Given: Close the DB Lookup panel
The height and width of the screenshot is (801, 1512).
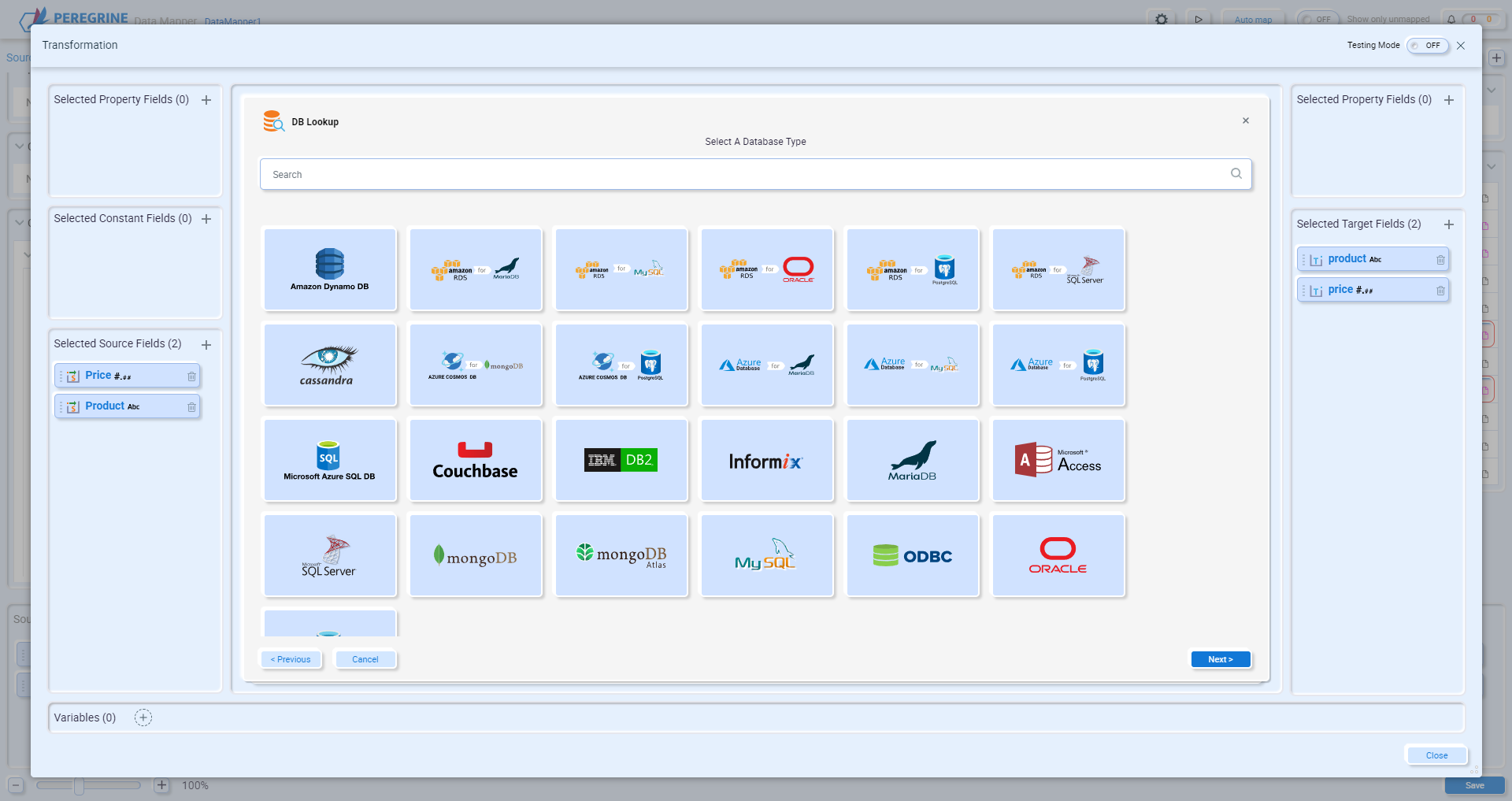Looking at the screenshot, I should 1246,121.
